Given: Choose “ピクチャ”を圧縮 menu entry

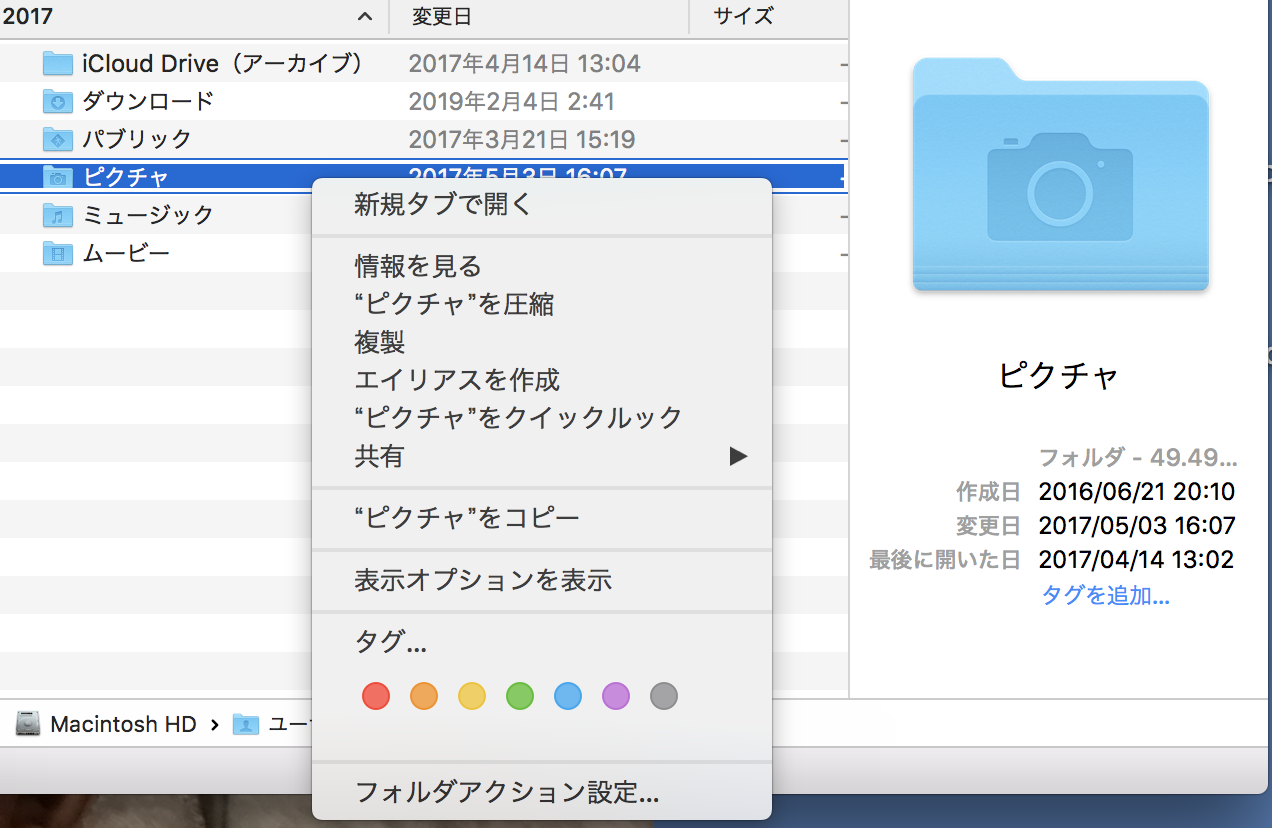Looking at the screenshot, I should pos(454,304).
